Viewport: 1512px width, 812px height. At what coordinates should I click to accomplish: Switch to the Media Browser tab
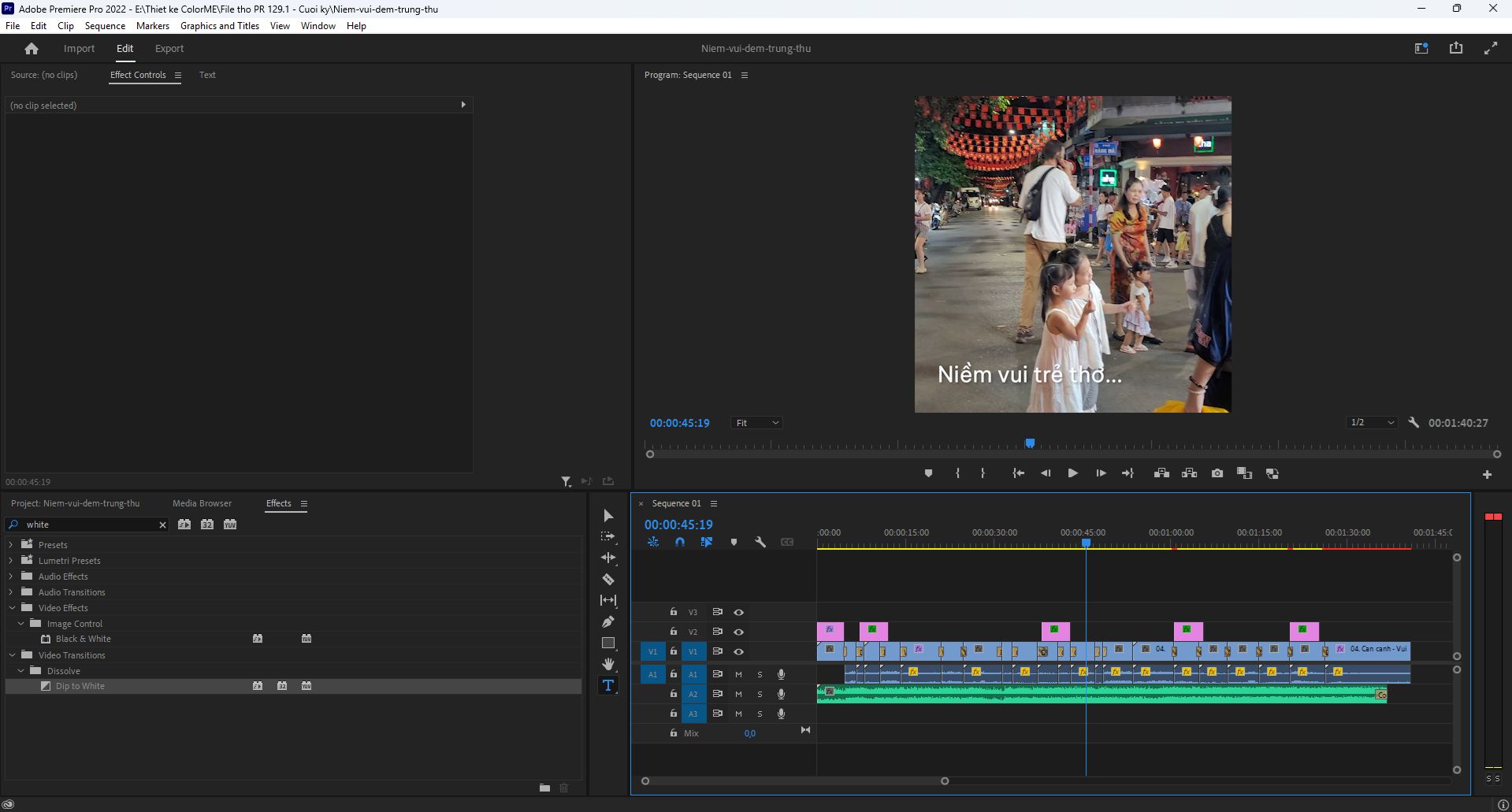pyautogui.click(x=202, y=503)
